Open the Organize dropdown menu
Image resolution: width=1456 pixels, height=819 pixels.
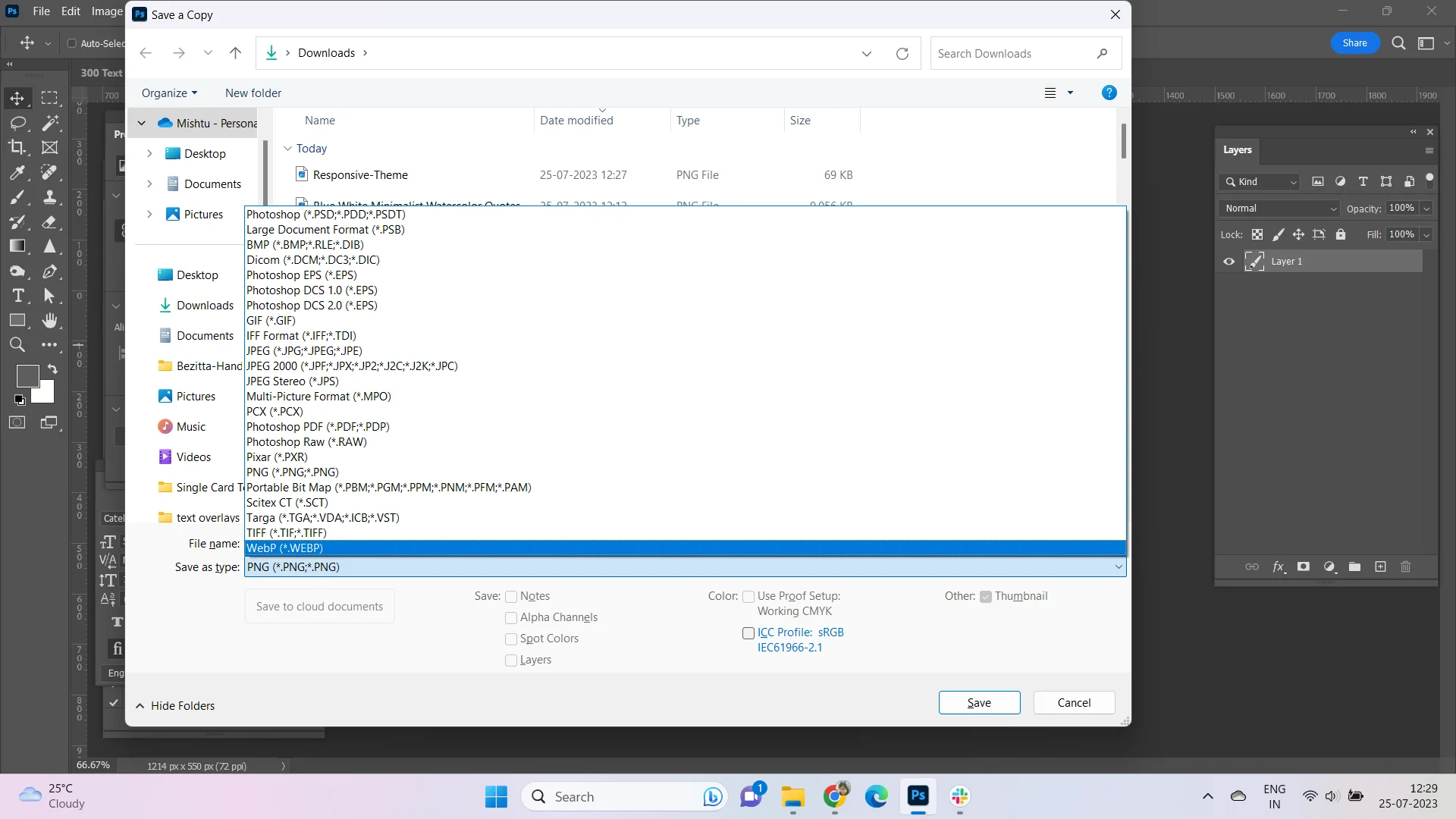[169, 93]
